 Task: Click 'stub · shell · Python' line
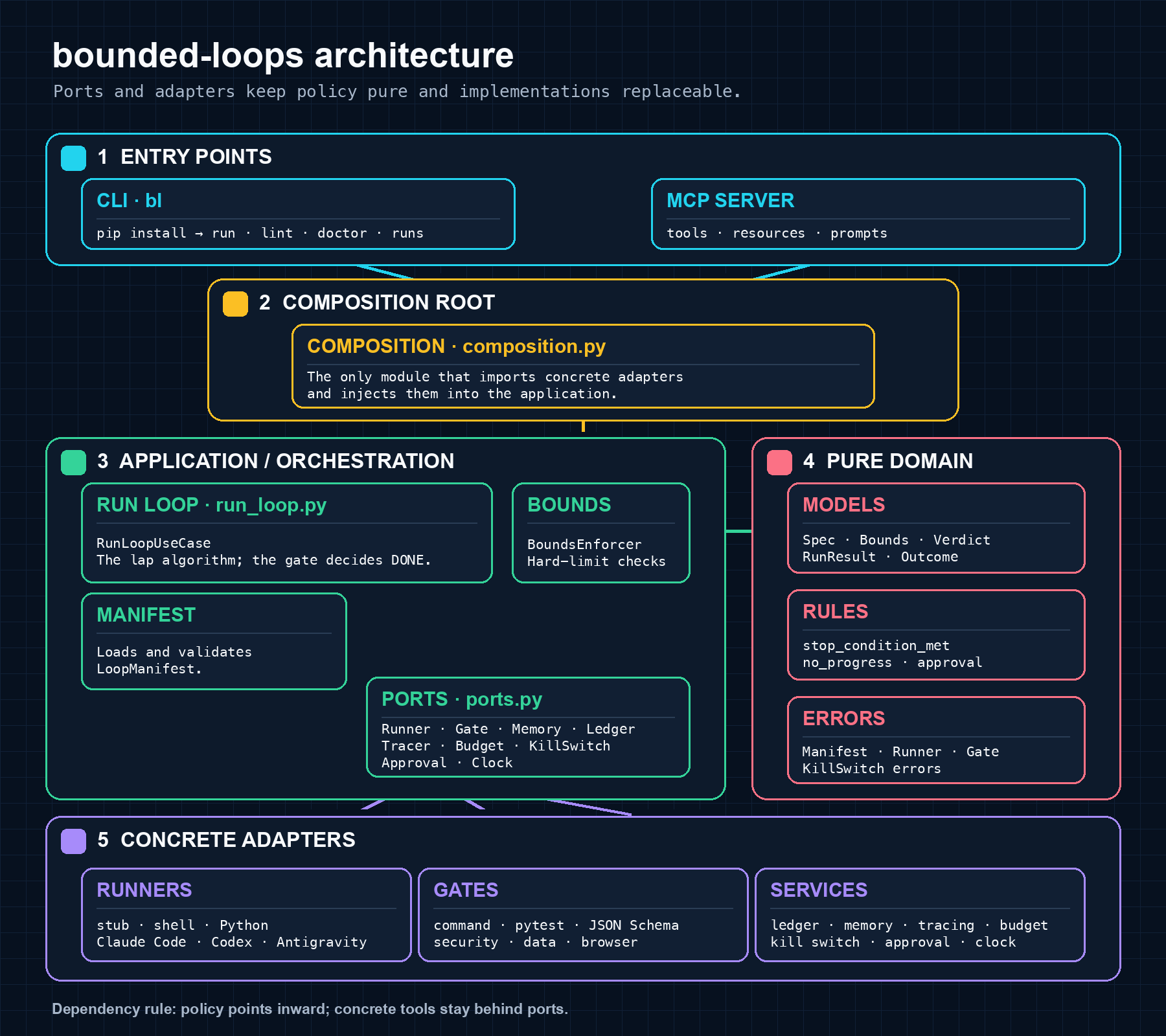(182, 925)
